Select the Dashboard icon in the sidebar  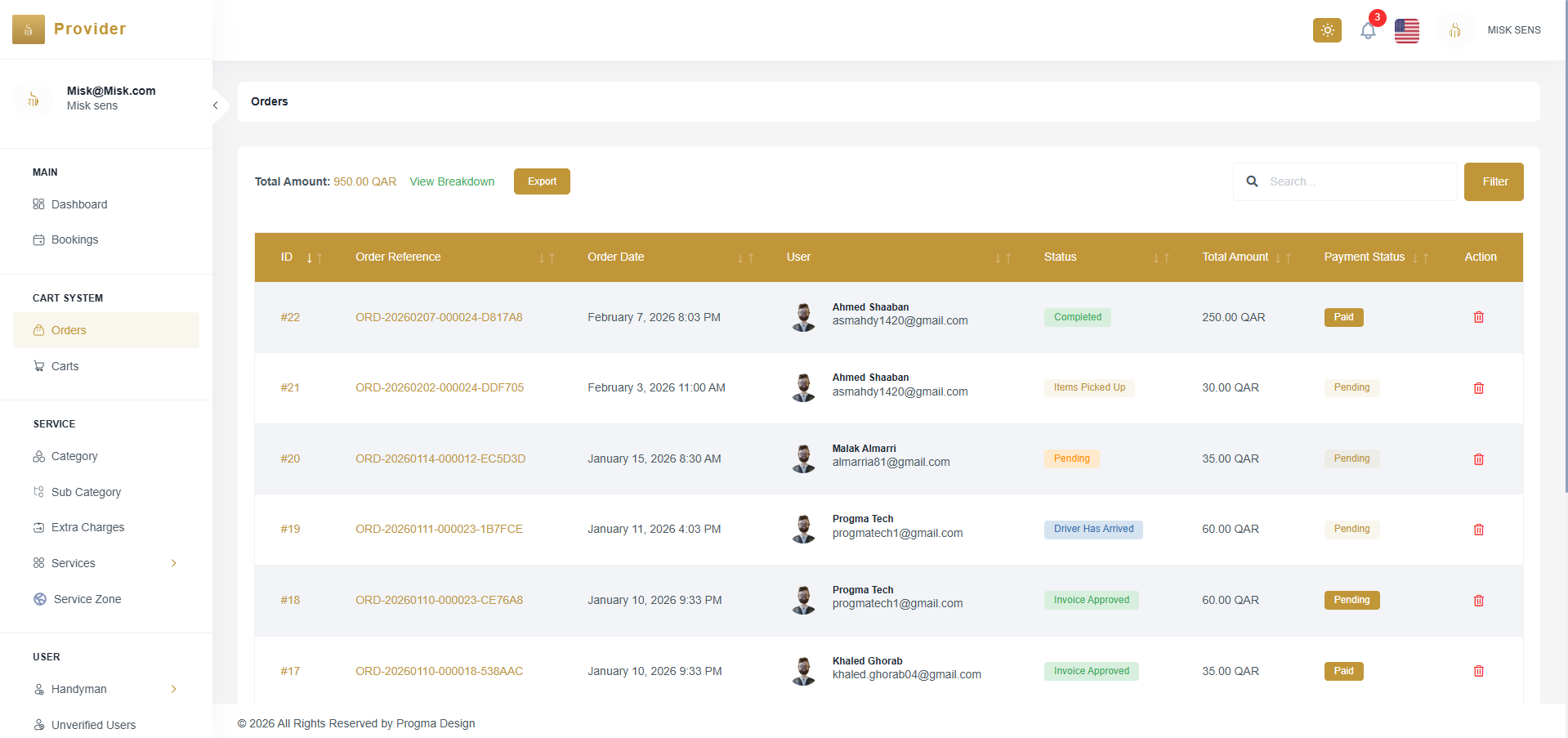click(39, 204)
